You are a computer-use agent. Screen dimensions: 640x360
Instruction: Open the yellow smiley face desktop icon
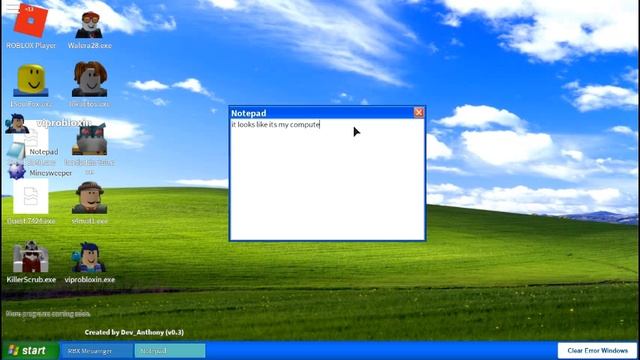coord(31,80)
